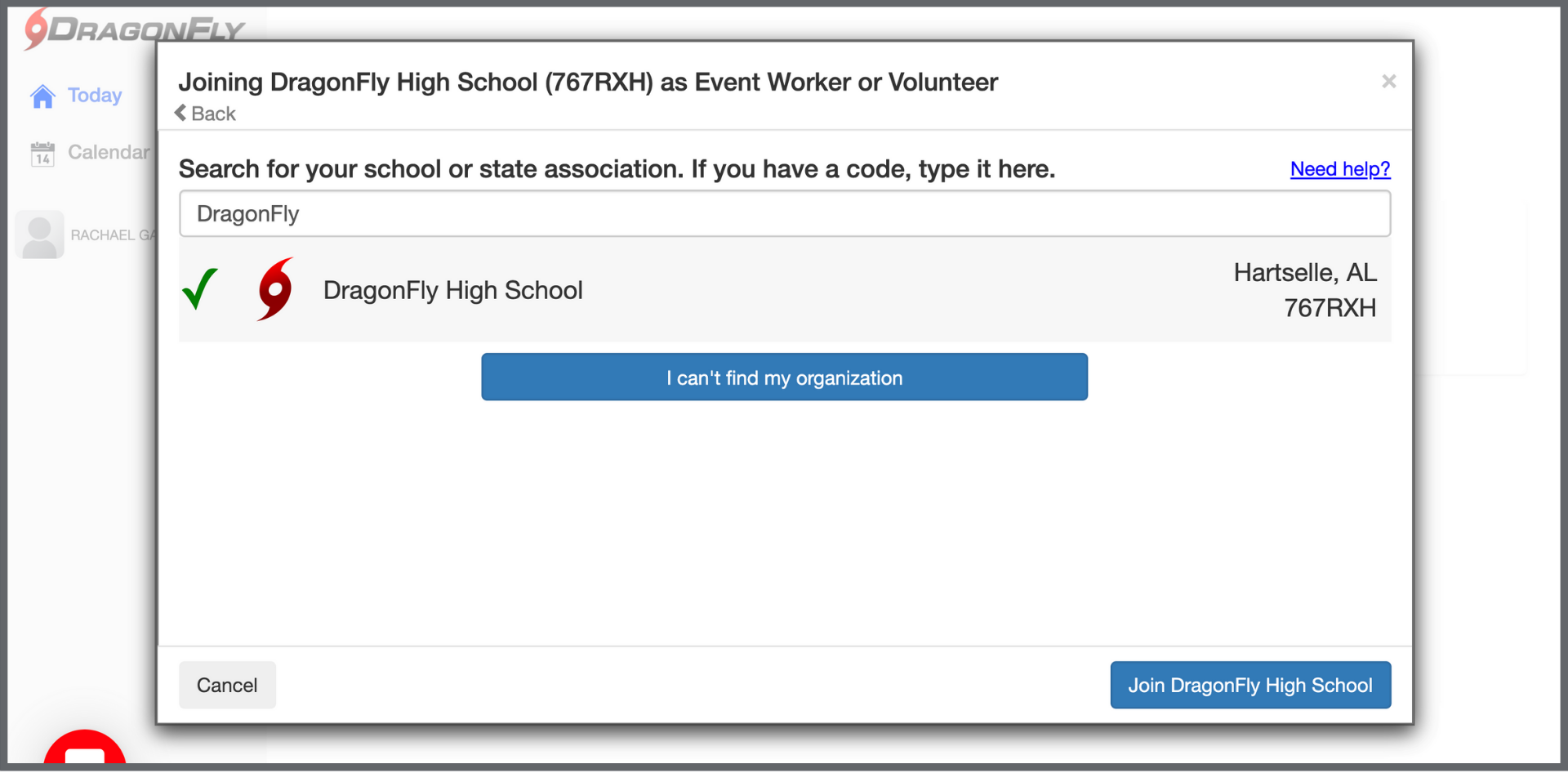
Task: Click the Today home icon
Action: coord(42,96)
